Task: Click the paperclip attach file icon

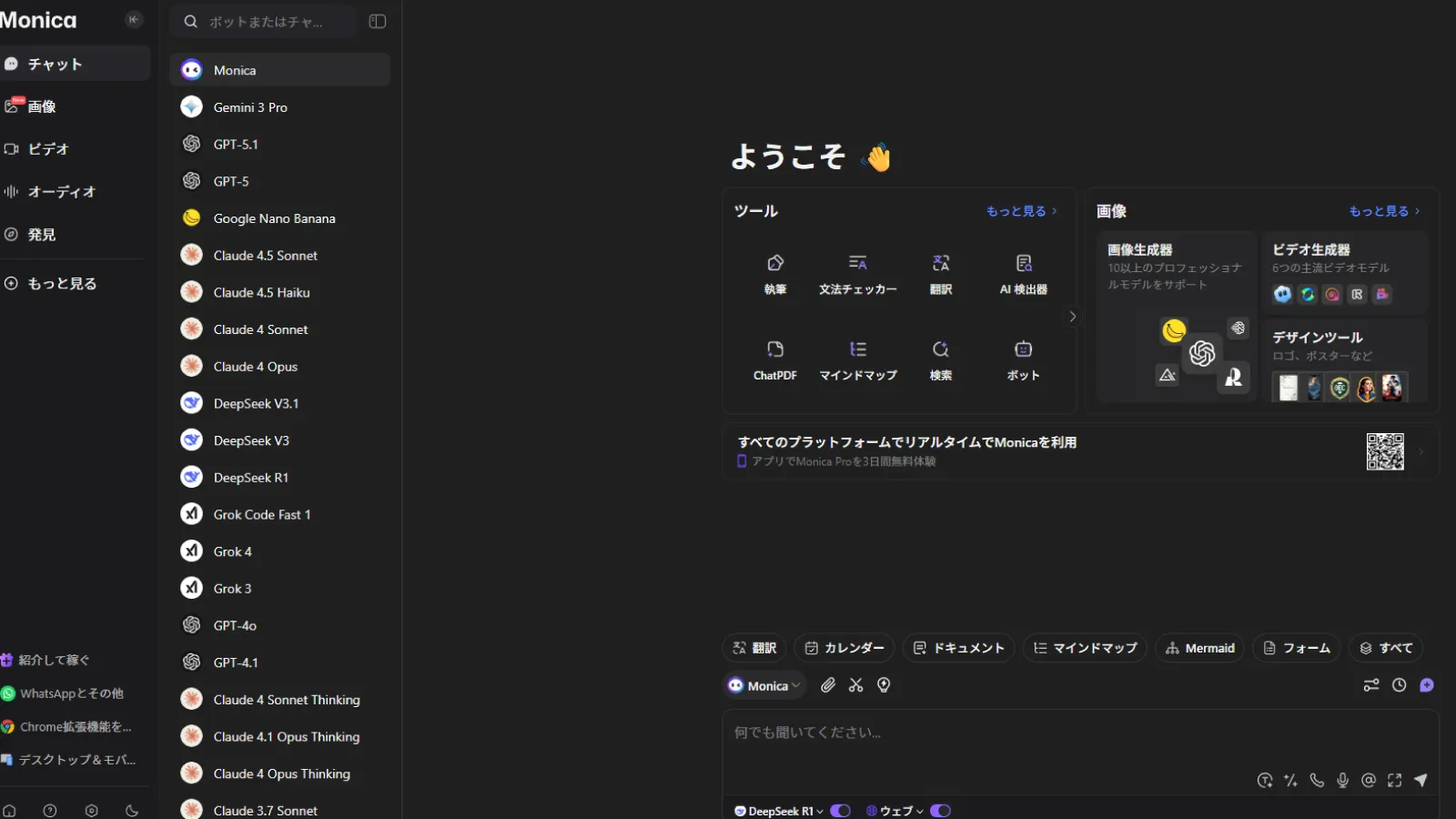Action: (827, 685)
